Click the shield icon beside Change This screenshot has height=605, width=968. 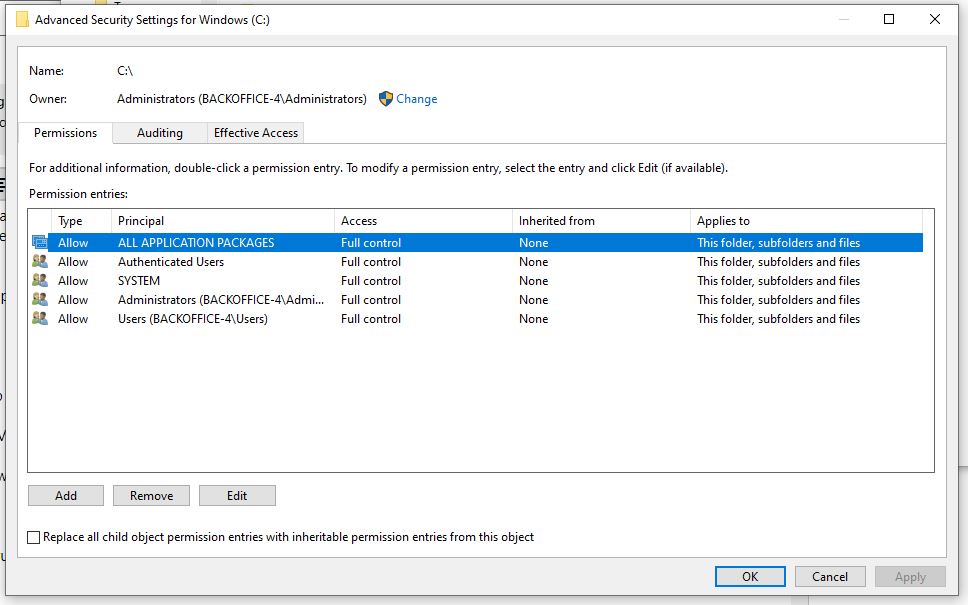385,99
